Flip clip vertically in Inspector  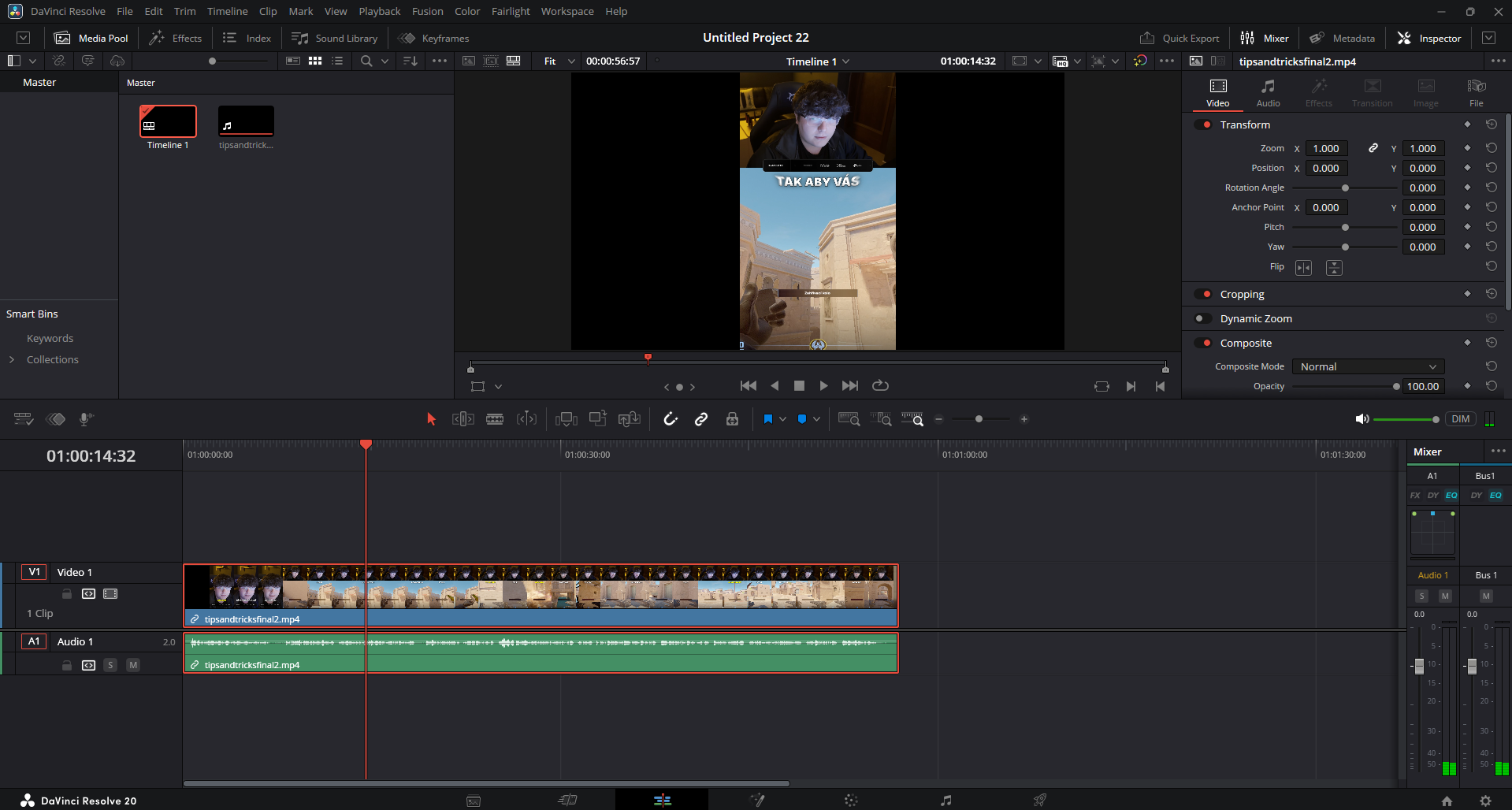pyautogui.click(x=1334, y=268)
